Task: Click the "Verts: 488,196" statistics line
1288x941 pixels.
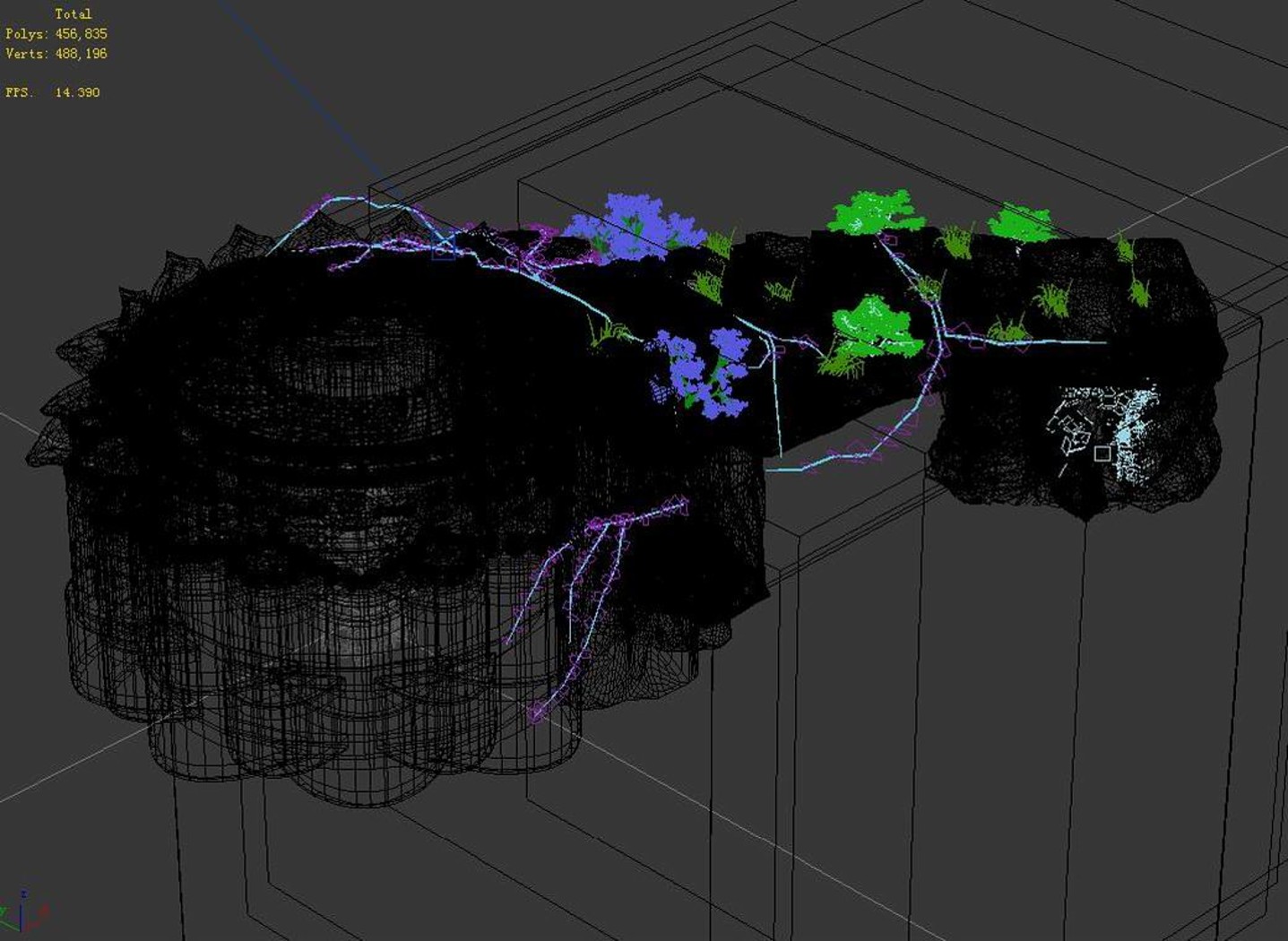Action: pyautogui.click(x=56, y=54)
